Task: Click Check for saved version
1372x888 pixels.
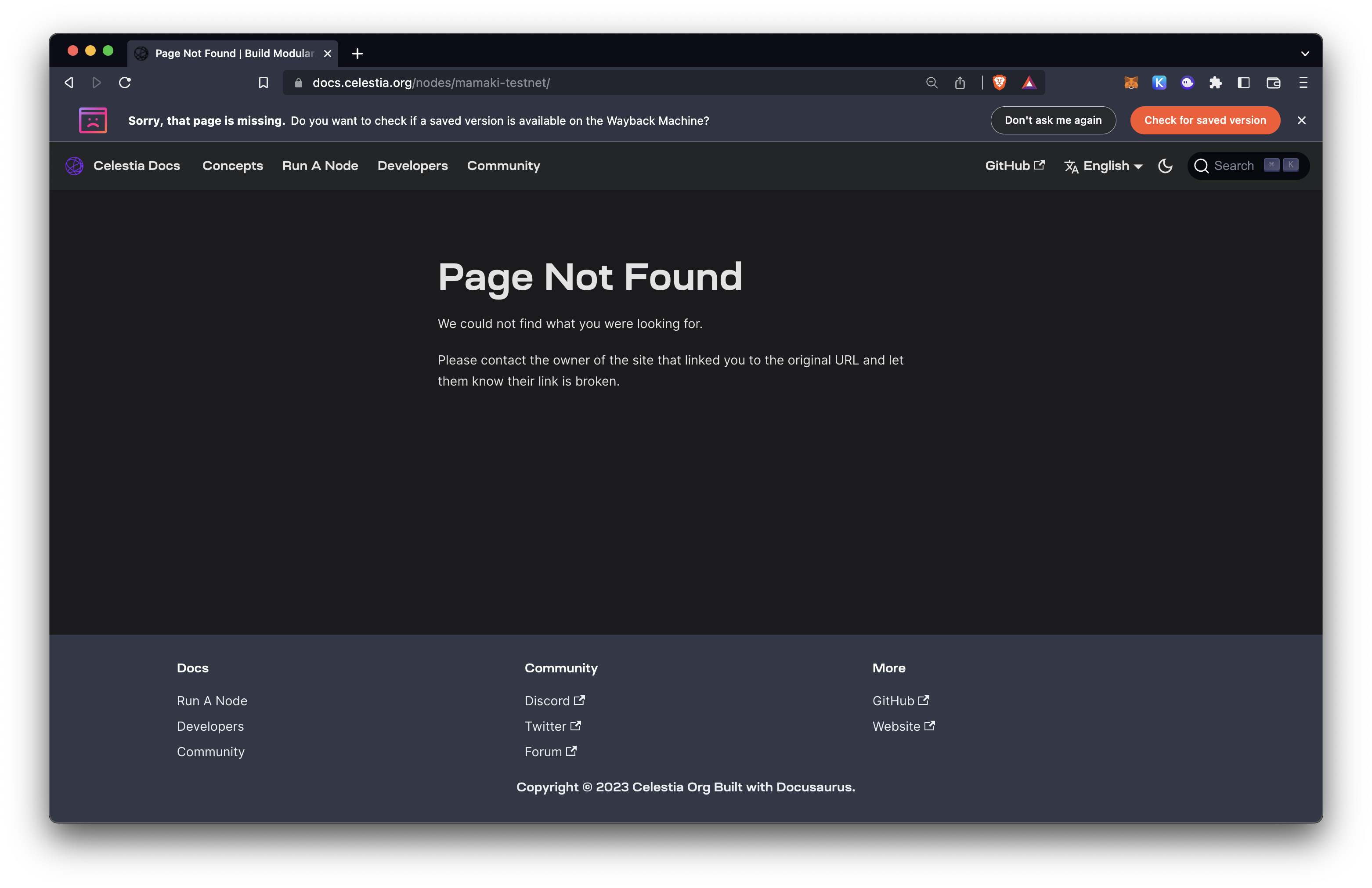Action: click(1205, 120)
